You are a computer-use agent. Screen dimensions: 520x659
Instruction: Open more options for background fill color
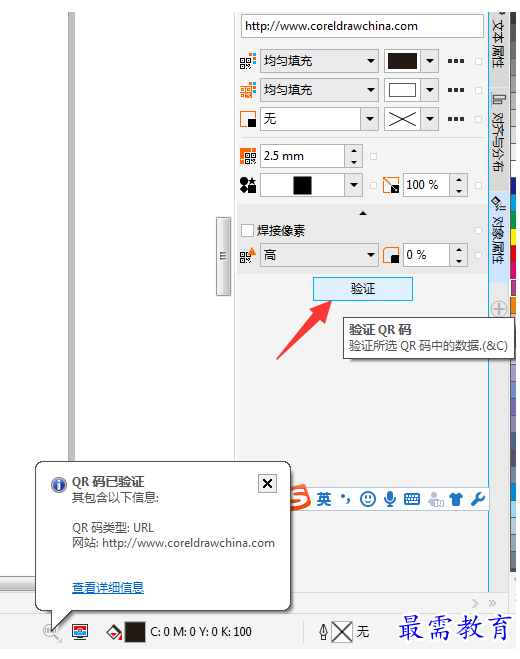click(456, 90)
